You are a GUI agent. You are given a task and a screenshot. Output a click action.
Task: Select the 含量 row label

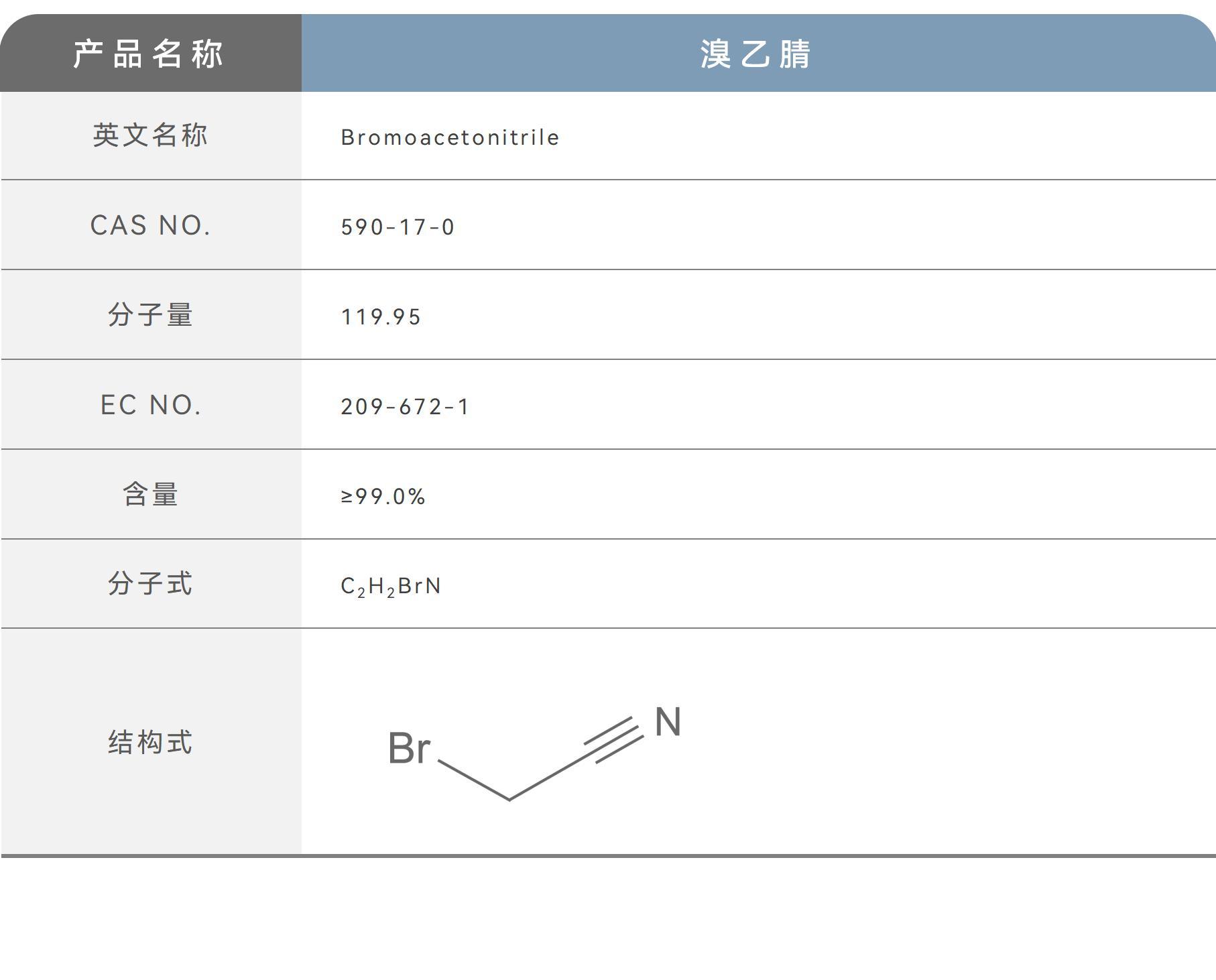point(150,495)
